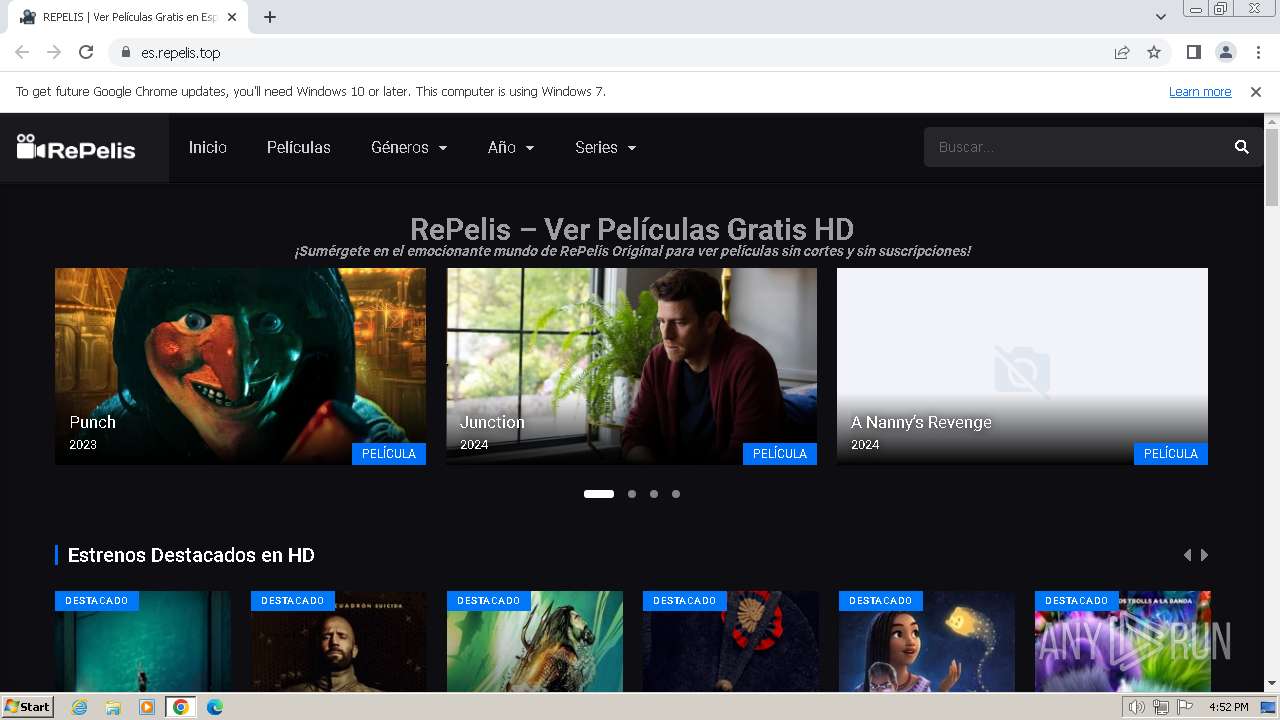The image size is (1280, 720).
Task: Click the Estrenos Destacados en HD heading
Action: coord(191,555)
